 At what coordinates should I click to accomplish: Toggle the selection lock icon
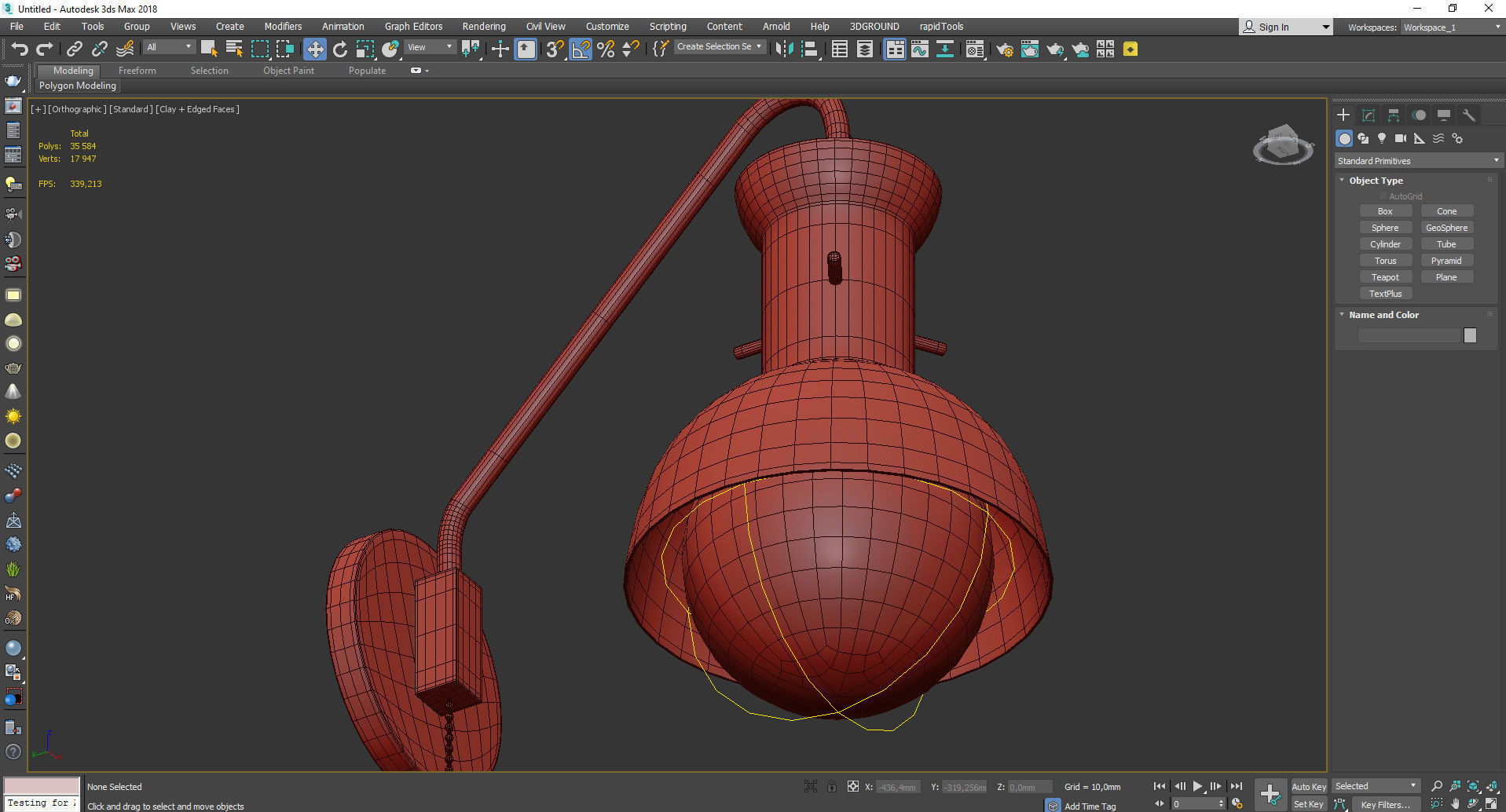[832, 786]
